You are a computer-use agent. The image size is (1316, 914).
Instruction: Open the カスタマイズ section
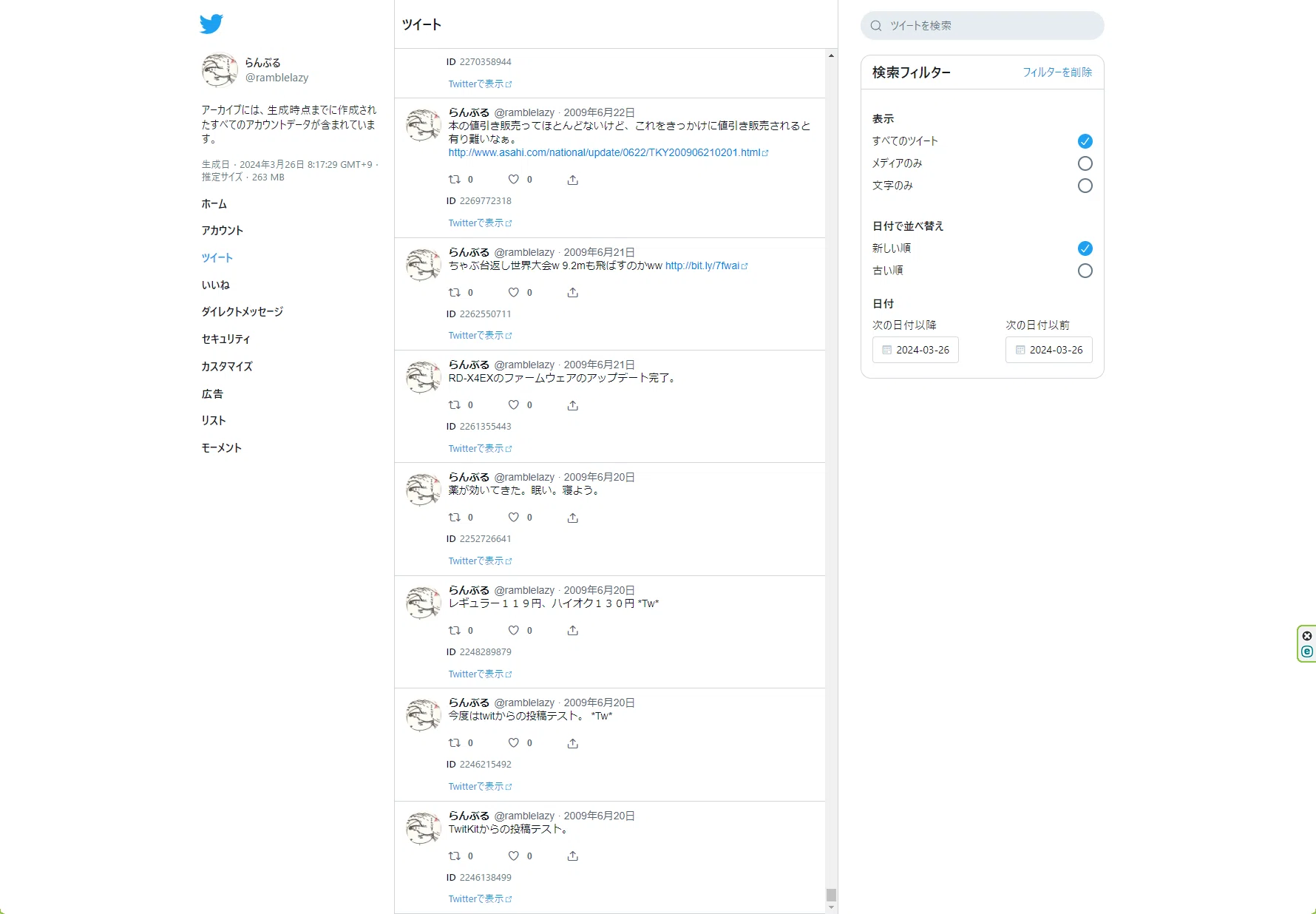[227, 367]
